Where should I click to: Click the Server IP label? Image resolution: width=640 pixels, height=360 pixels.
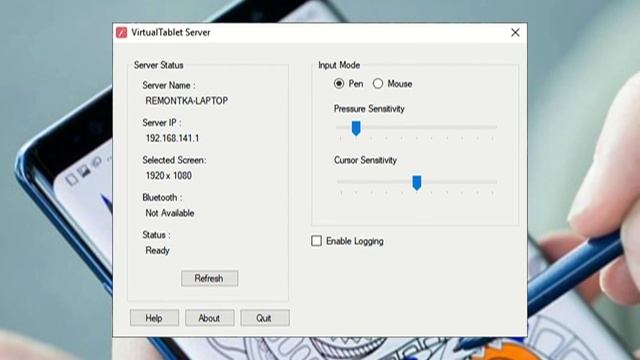click(x=162, y=123)
